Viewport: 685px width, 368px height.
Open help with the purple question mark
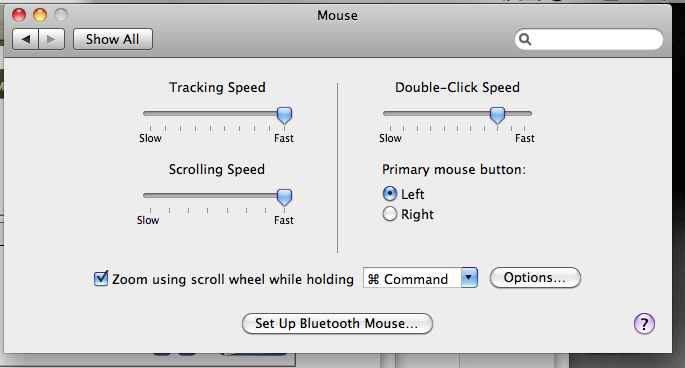coord(644,324)
